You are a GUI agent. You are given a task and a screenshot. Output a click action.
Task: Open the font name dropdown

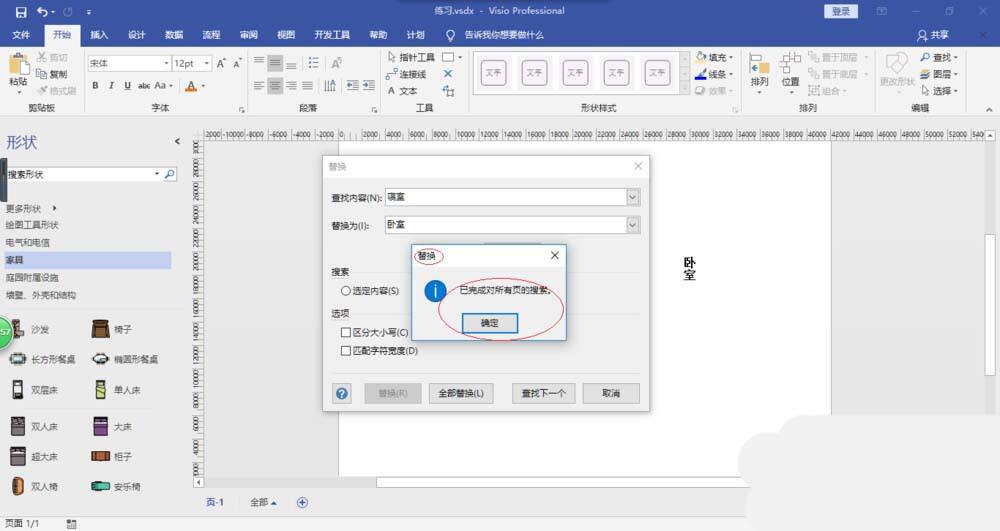click(x=166, y=63)
